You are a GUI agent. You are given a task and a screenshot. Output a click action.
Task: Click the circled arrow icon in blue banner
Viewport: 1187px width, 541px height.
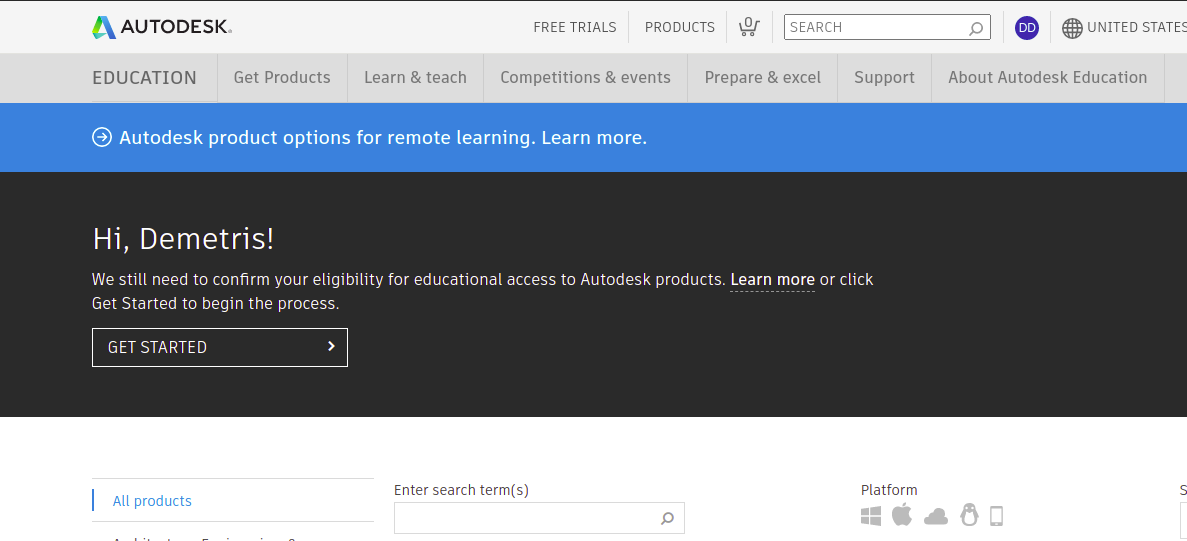[102, 137]
